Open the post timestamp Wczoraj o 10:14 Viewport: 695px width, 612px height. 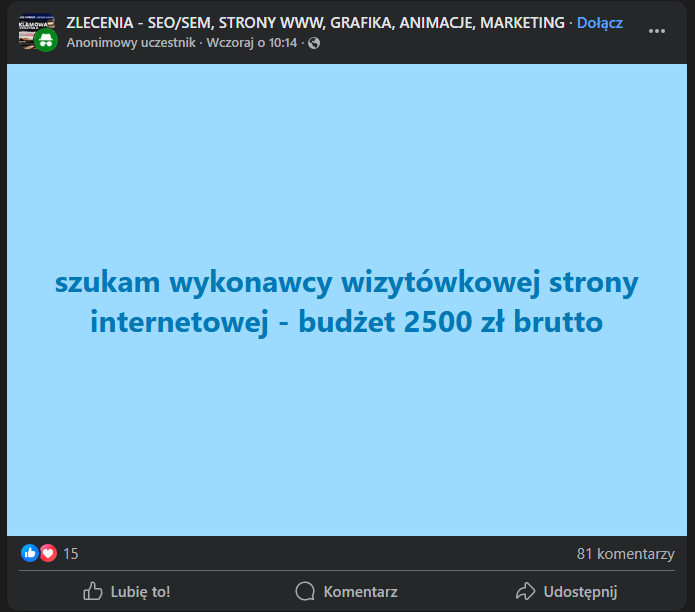254,43
